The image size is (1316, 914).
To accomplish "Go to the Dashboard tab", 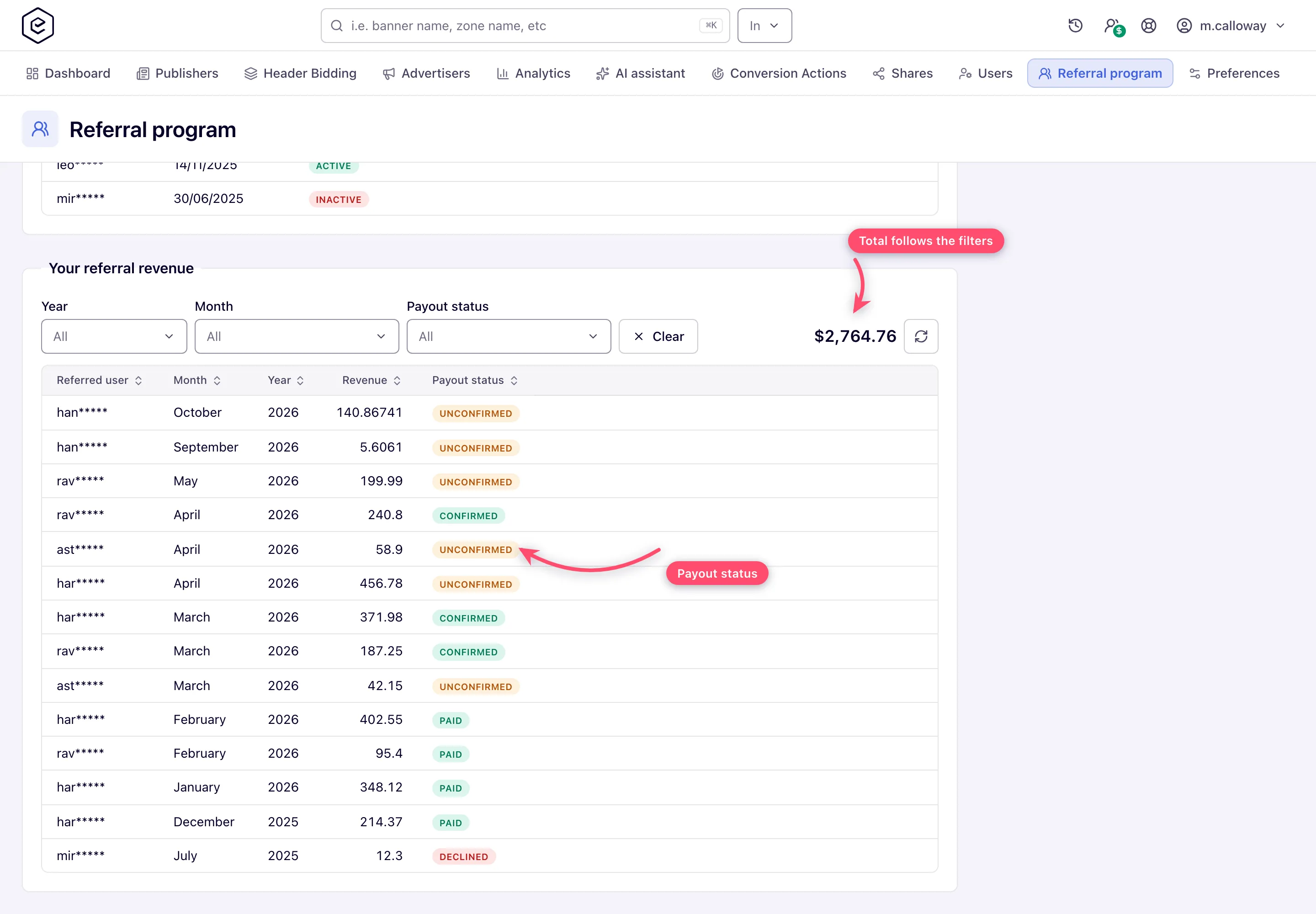I will (69, 73).
